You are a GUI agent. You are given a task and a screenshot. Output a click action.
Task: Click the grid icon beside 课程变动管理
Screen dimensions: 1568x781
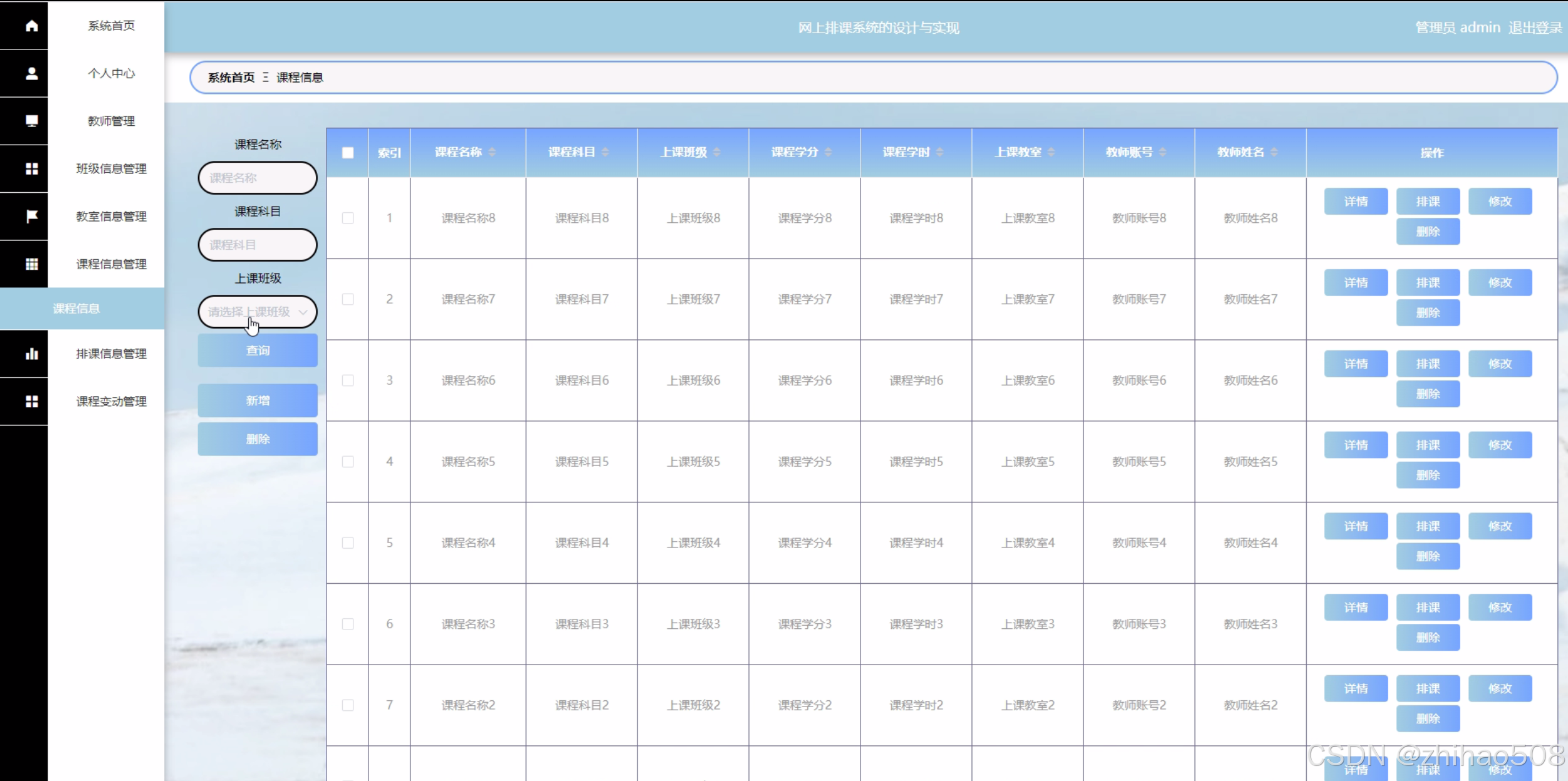(31, 401)
